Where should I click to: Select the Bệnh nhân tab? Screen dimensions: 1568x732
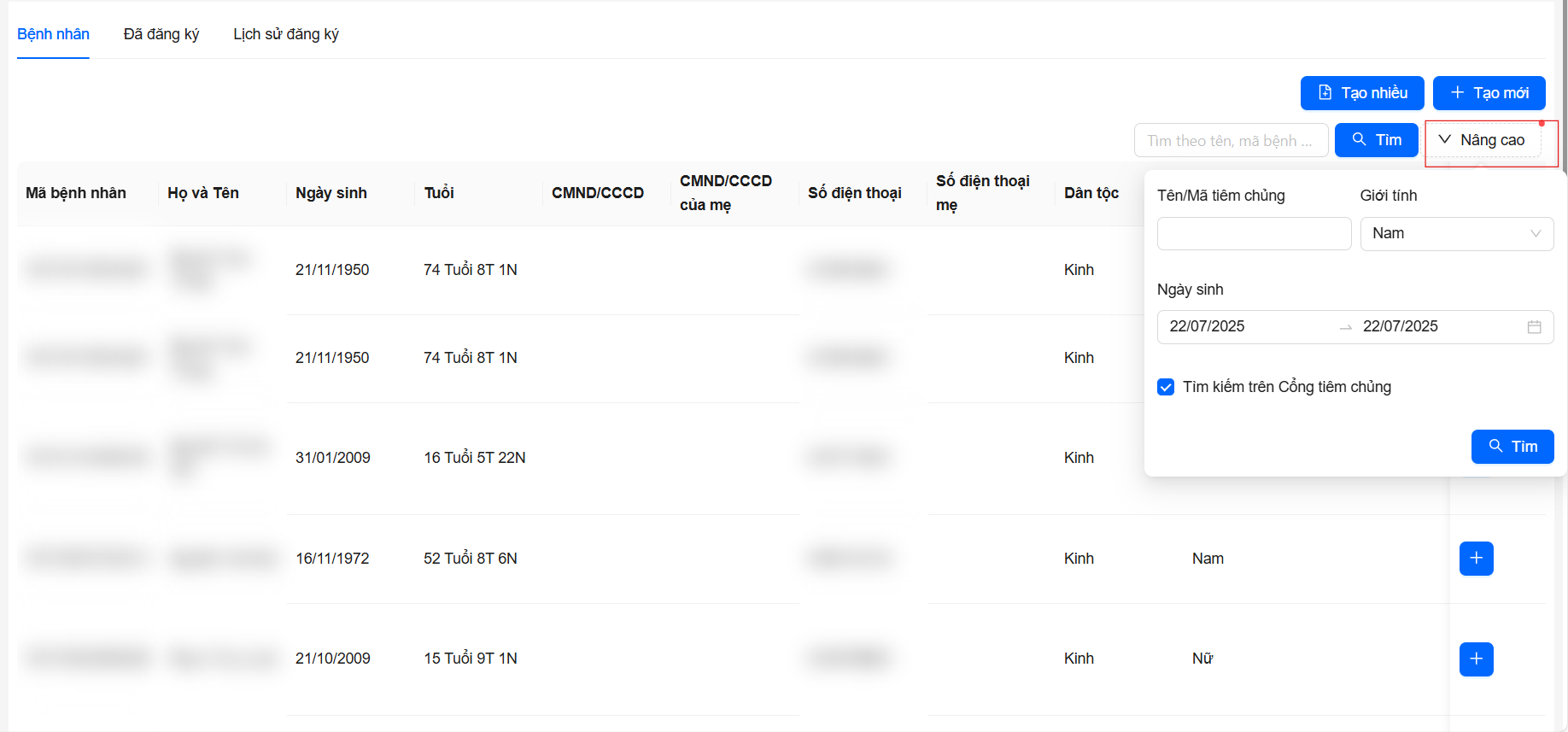click(x=53, y=34)
